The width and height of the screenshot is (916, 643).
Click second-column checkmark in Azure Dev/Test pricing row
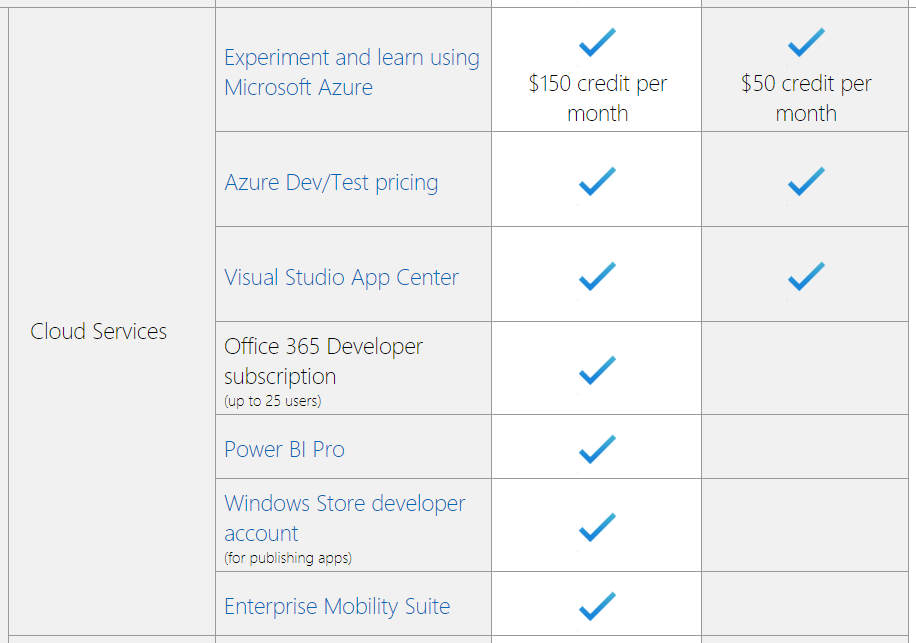click(x=806, y=182)
